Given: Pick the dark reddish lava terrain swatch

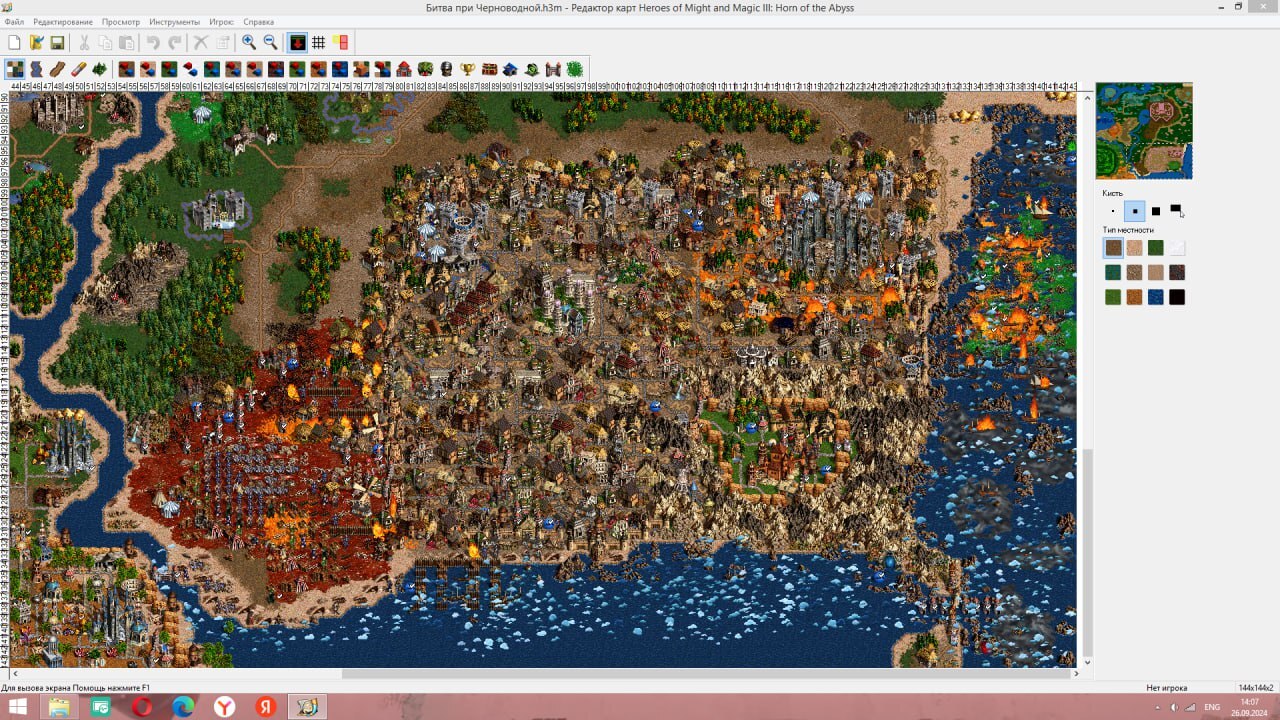Looking at the screenshot, I should 1177,272.
